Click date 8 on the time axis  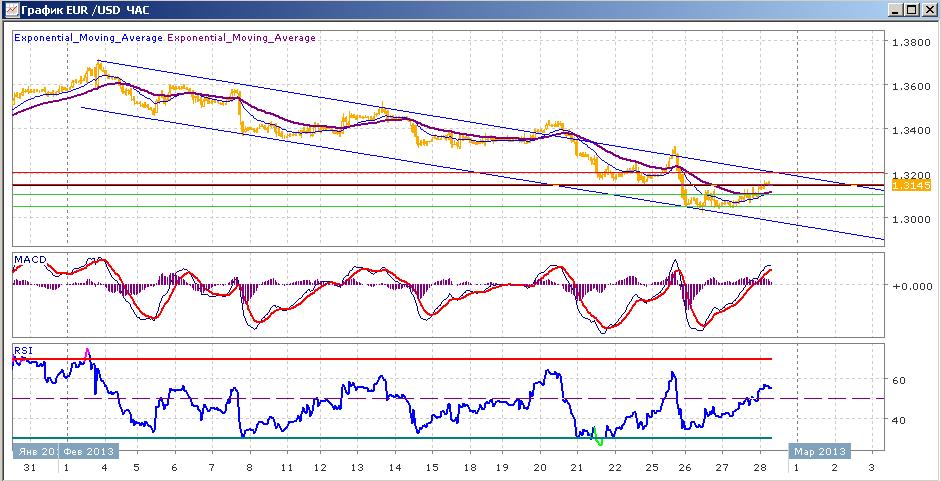[x=249, y=468]
